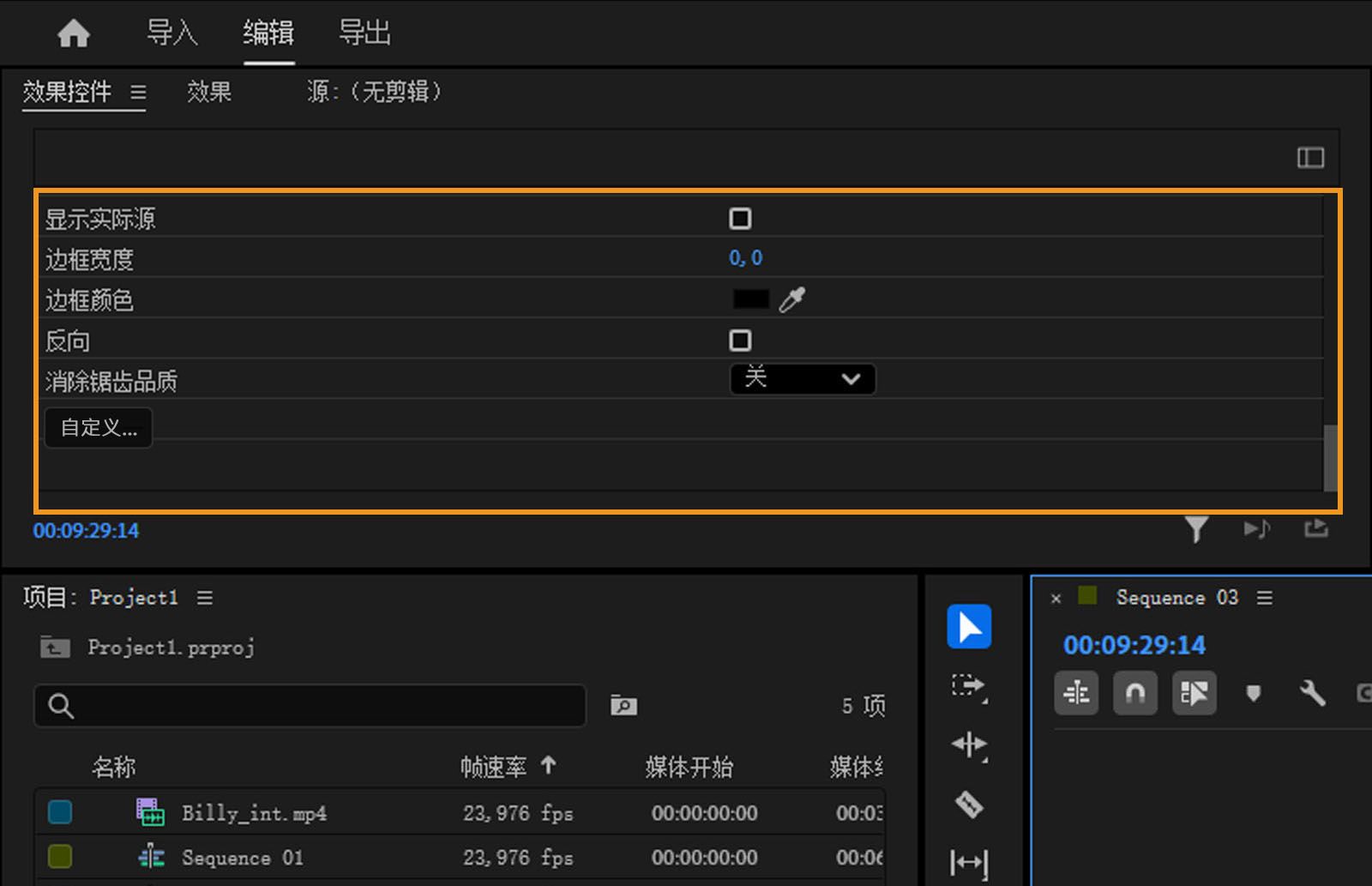
Task: Click the effect controls timecode 00:09:29:14
Action: pos(86,531)
